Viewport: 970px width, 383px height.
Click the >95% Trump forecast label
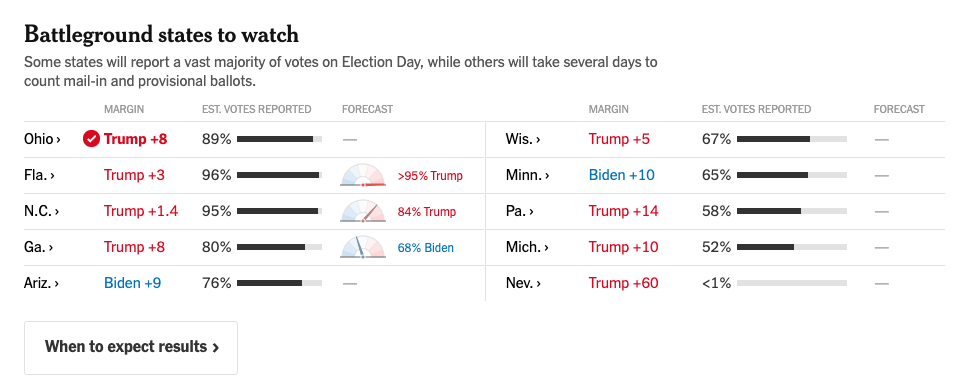430,176
